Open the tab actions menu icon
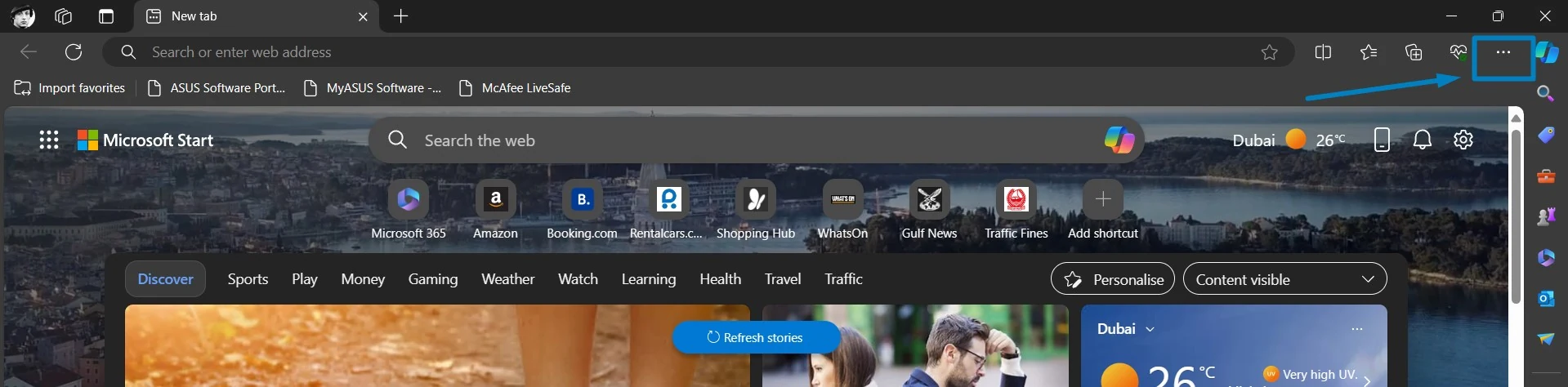Screen dimensions: 1568x387 pyautogui.click(x=106, y=16)
